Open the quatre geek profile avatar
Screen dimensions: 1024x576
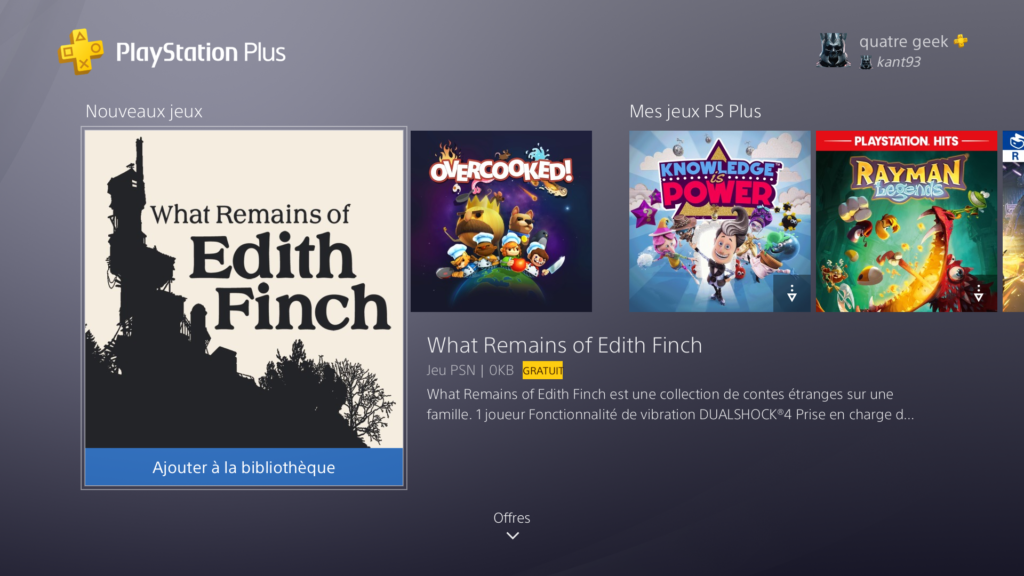(x=833, y=51)
